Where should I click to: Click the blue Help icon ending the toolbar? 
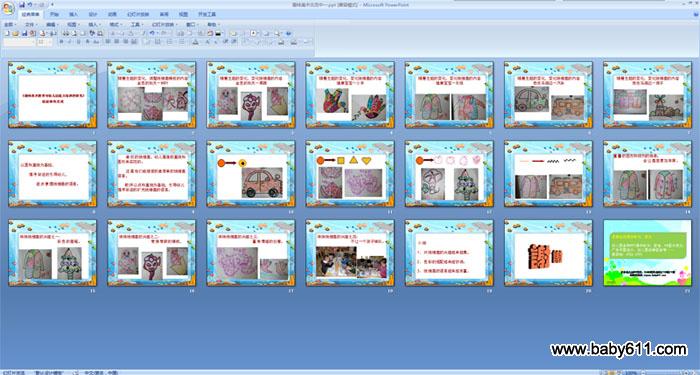pos(288,33)
